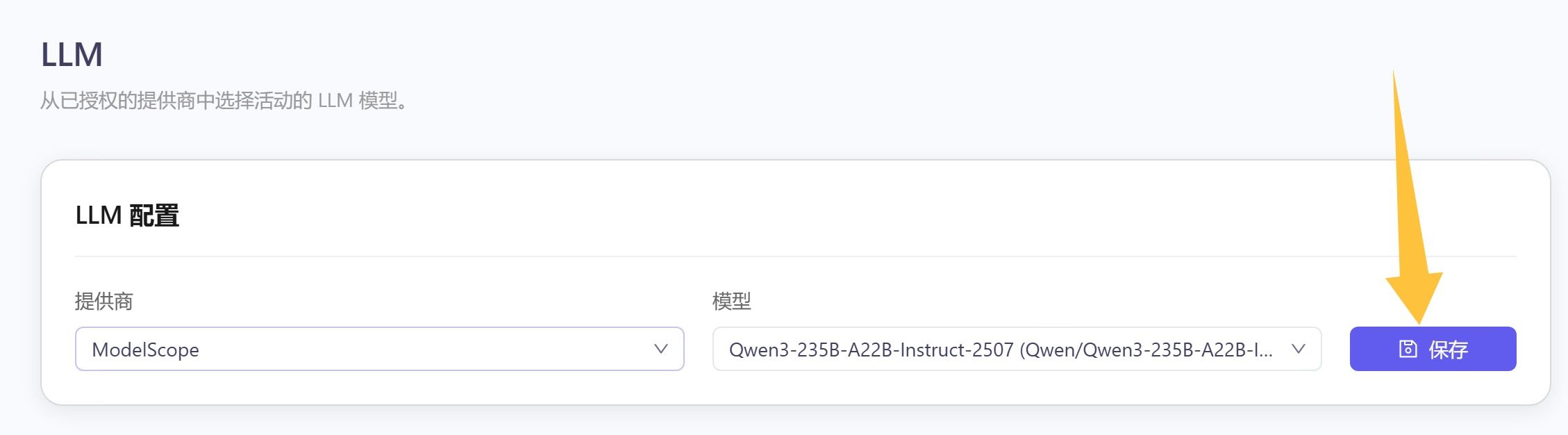1568x435 pixels.
Task: Click the floppy disk save icon
Action: coord(1408,349)
